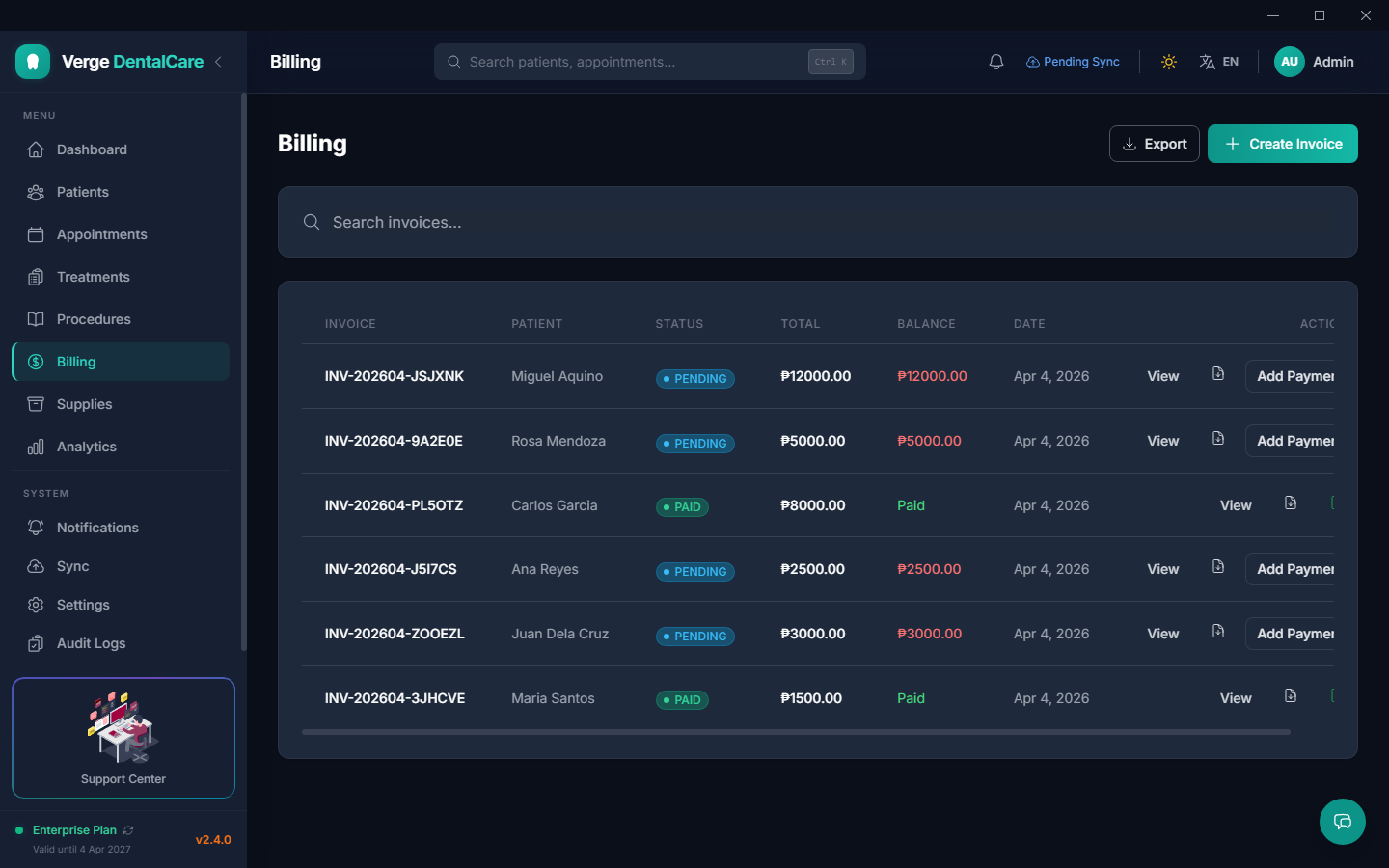
Task: Download document icon for Rosa Mendoza row
Action: click(x=1218, y=439)
